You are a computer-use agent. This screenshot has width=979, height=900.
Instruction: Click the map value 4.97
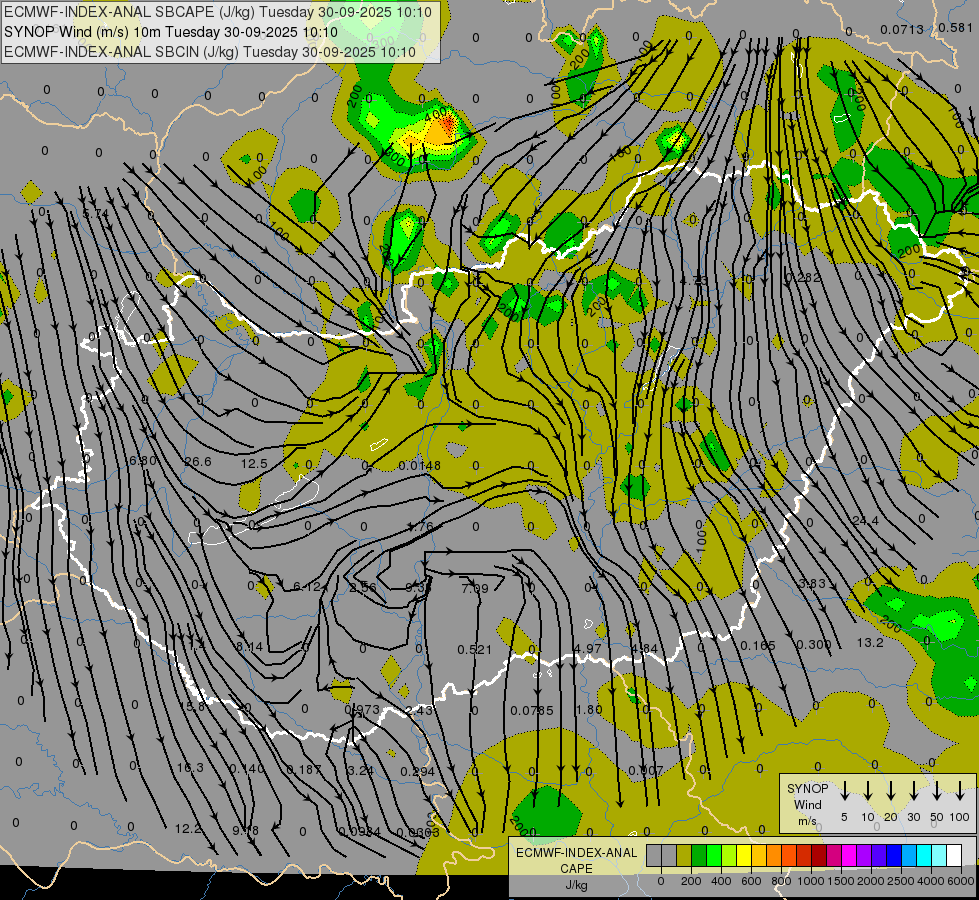588,648
